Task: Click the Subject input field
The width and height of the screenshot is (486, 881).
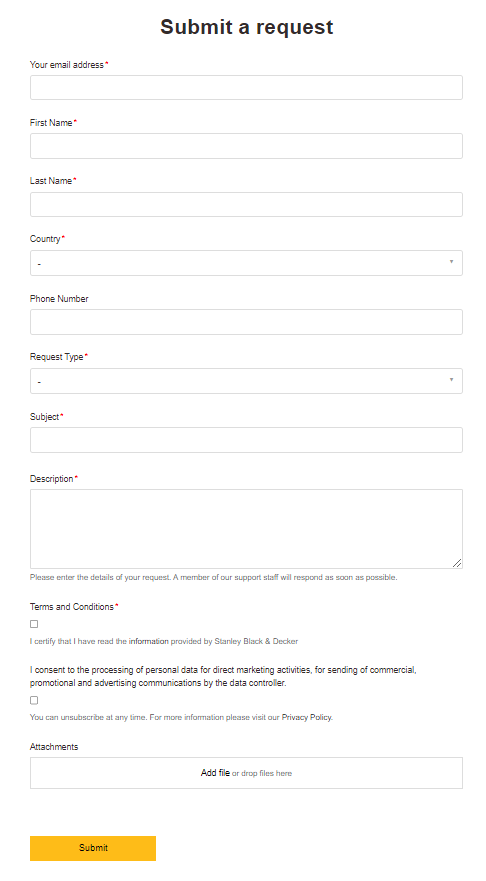Action: point(246,440)
